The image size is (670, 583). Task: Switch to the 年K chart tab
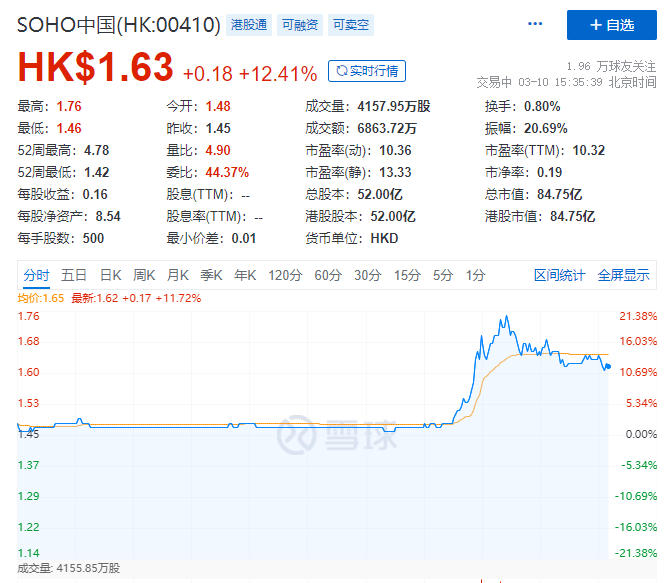pyautogui.click(x=245, y=275)
